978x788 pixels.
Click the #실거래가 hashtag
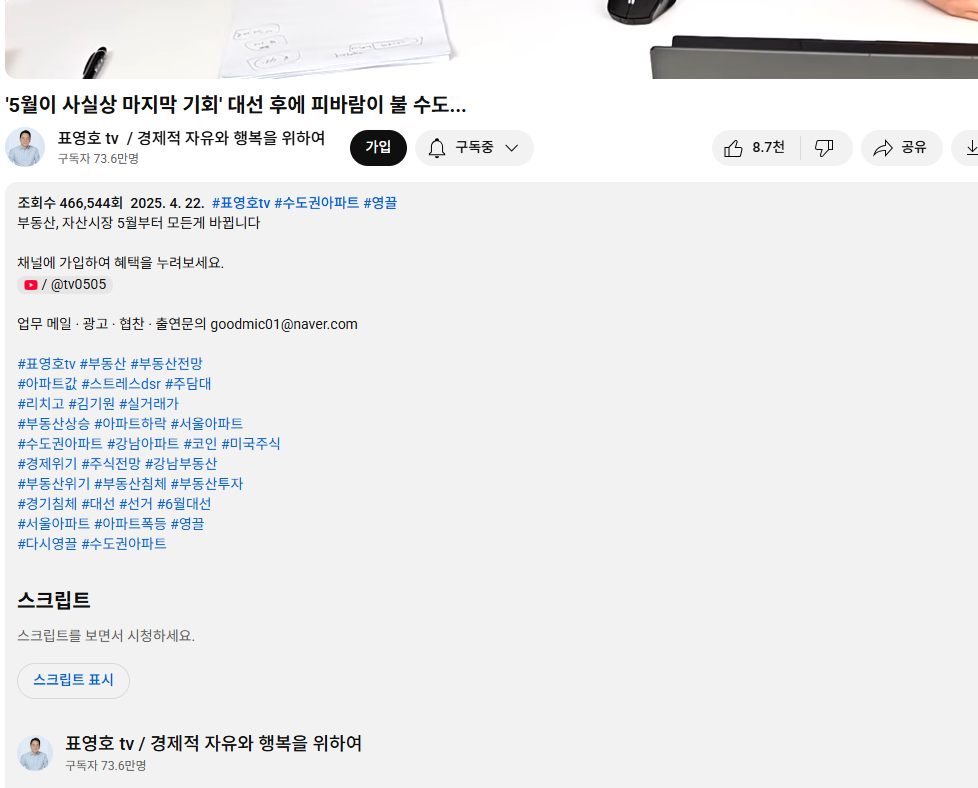[149, 404]
